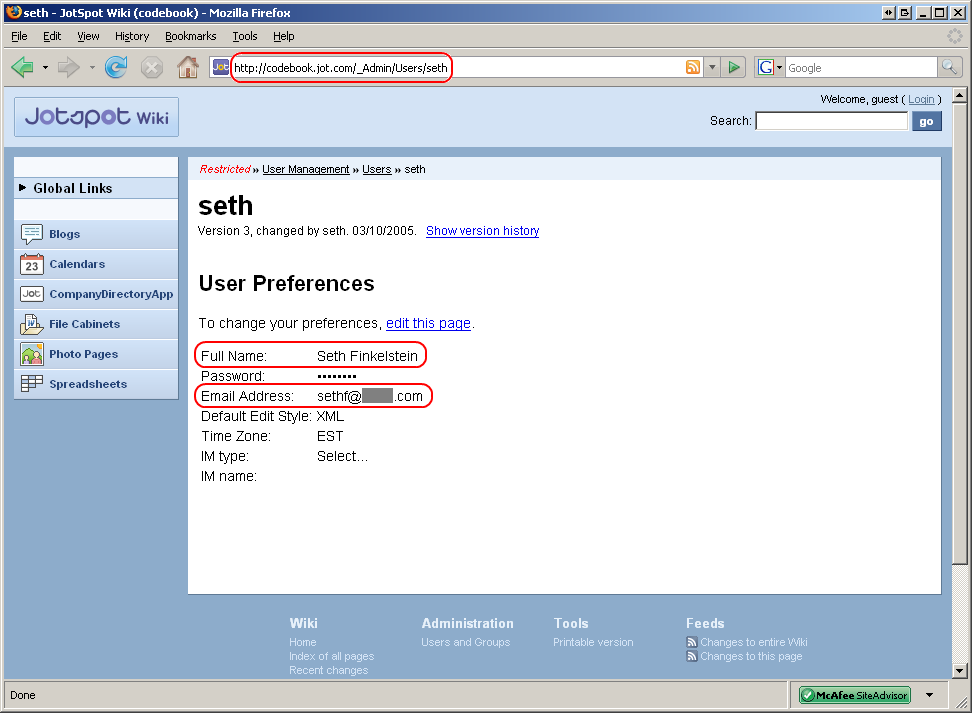Click the Calendars 23 icon
This screenshot has width=972, height=713.
pos(32,264)
